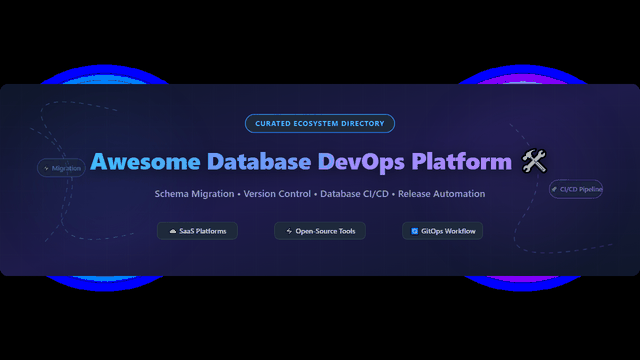Click the lightning icon in Open-Source Tools
The width and height of the screenshot is (640, 360).
click(x=289, y=231)
